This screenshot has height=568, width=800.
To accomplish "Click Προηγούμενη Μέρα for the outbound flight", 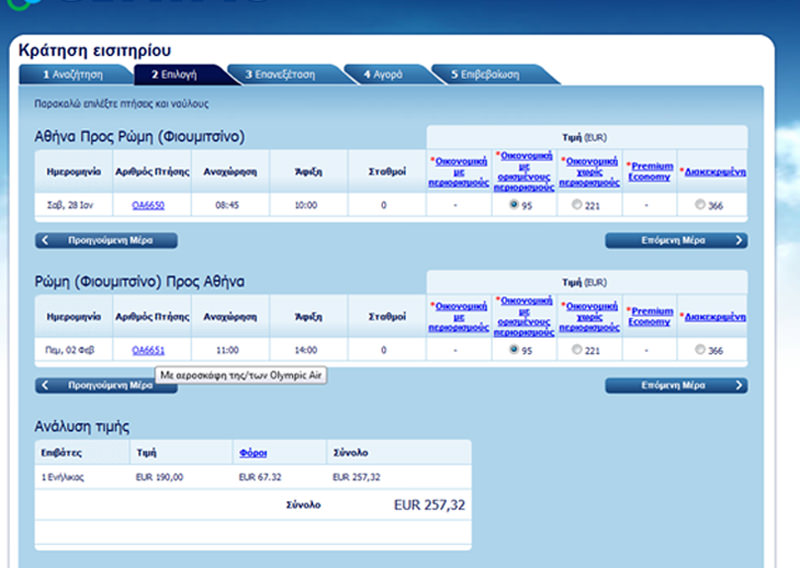I will pyautogui.click(x=107, y=240).
